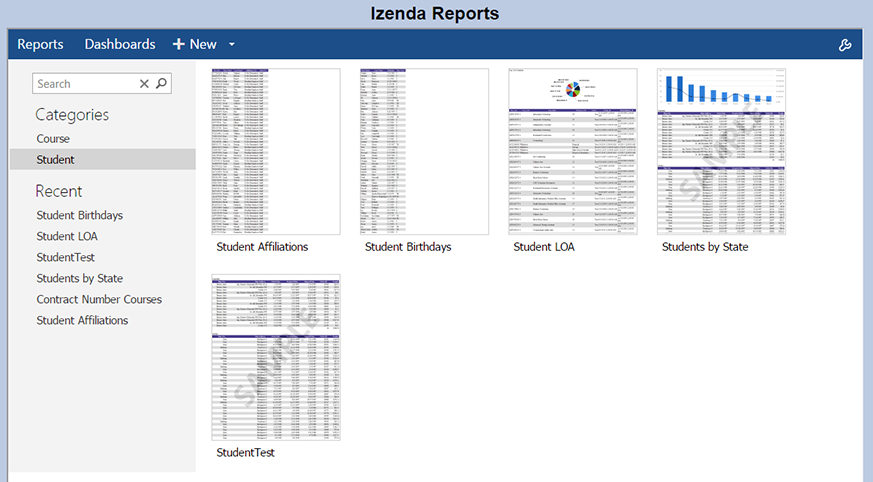Viewport: 873px width, 482px height.
Task: Open StudentTest report thumbnail
Action: 276,357
